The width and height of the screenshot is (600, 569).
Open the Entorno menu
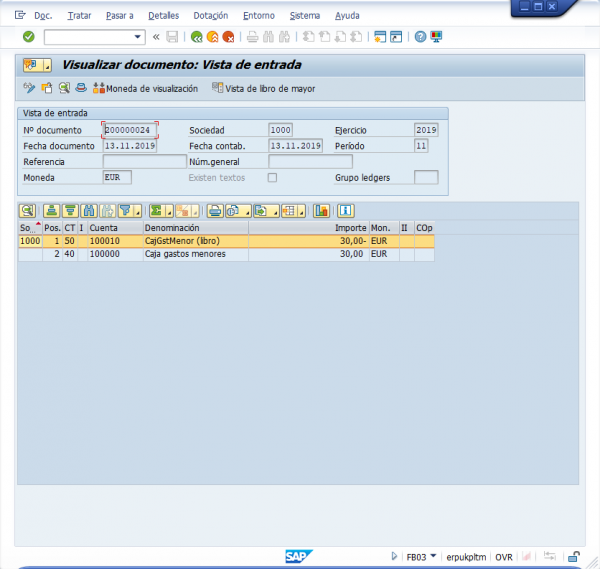[x=259, y=16]
